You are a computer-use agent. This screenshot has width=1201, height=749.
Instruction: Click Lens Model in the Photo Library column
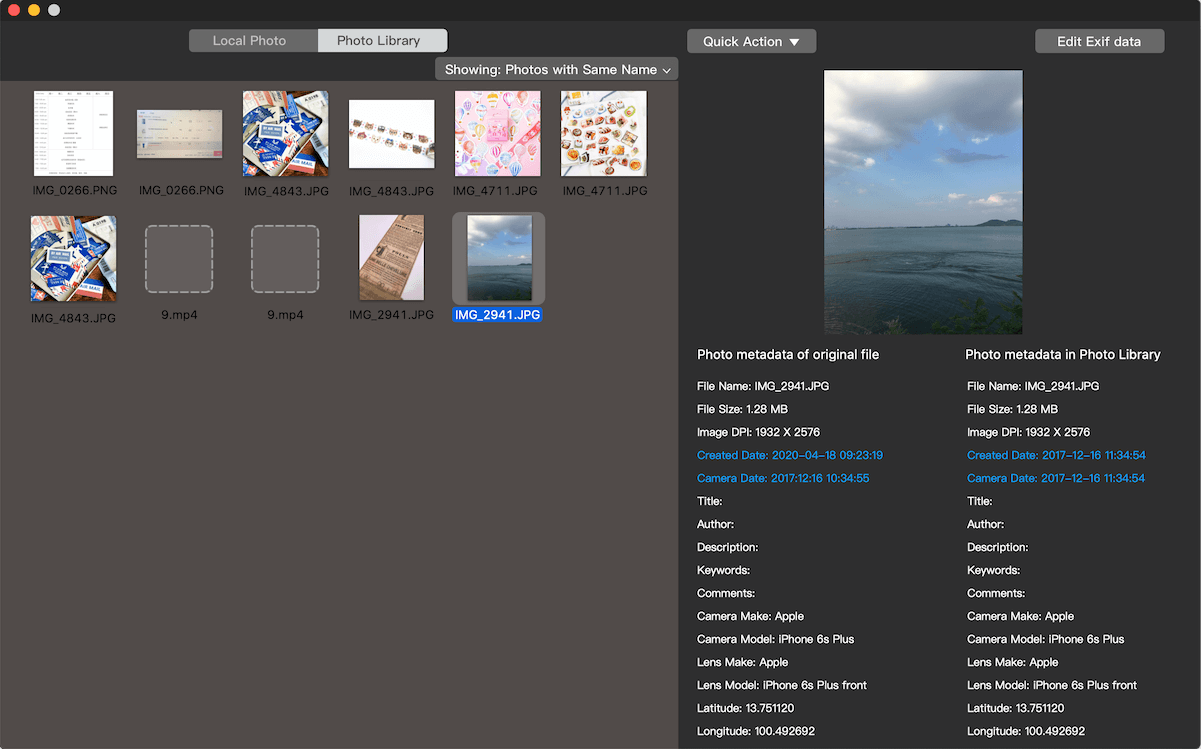pyautogui.click(x=1052, y=685)
